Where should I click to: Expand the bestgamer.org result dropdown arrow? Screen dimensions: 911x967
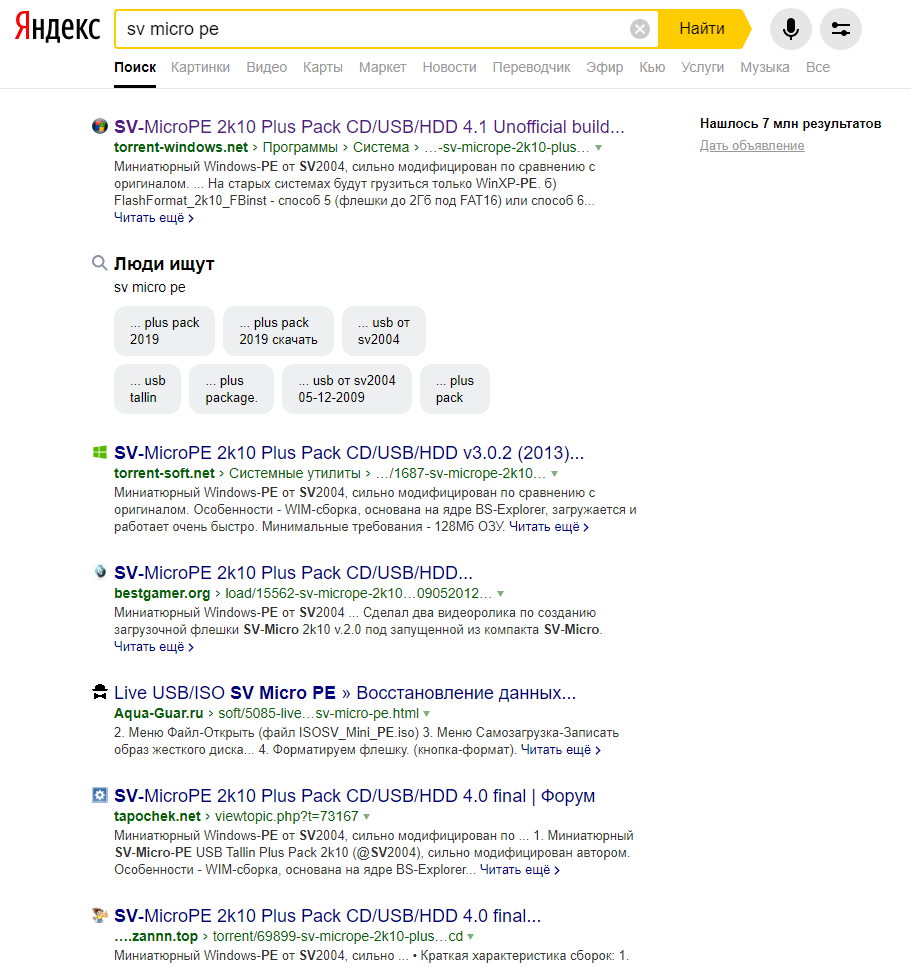[x=500, y=594]
